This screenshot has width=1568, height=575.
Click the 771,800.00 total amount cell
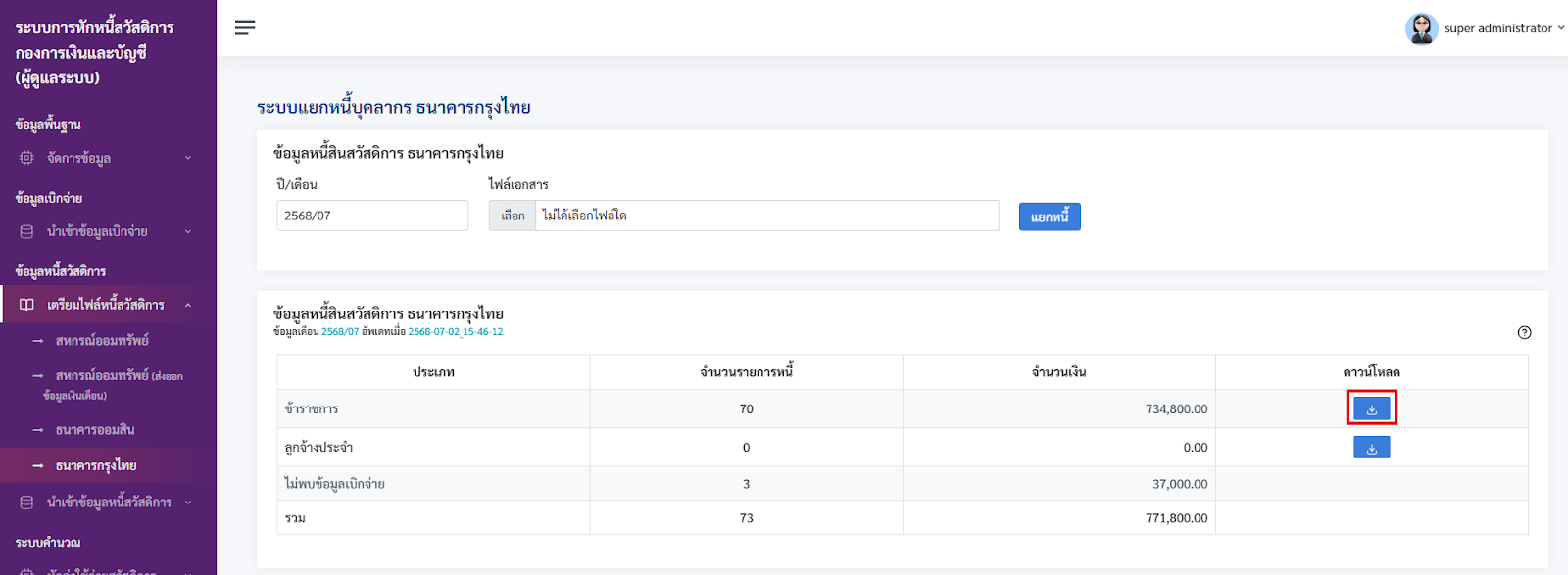click(x=1059, y=518)
